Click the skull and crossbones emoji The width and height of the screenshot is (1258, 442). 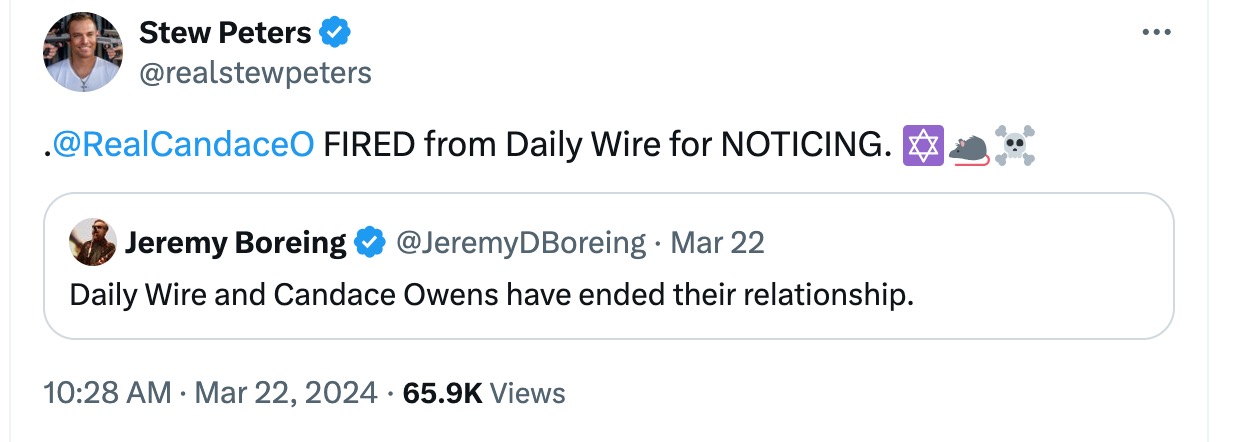(1013, 147)
